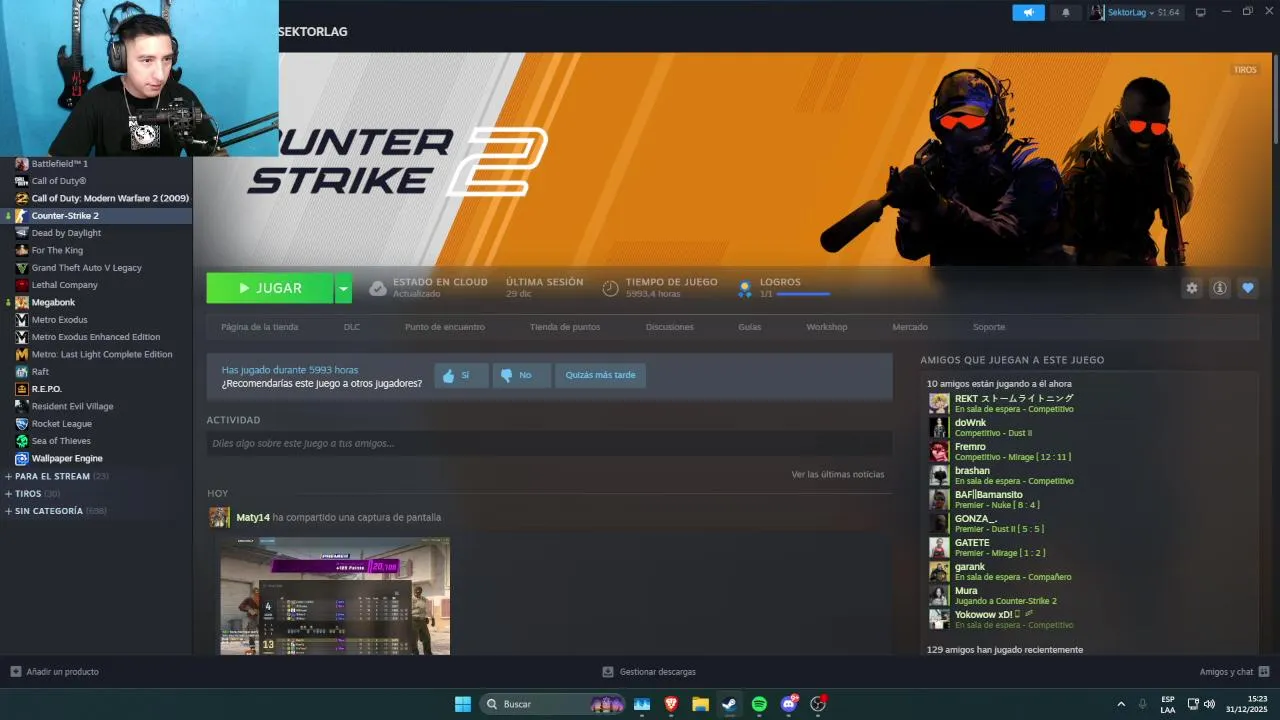Select Metro Exodus Enhanced Edition entry

pos(96,337)
